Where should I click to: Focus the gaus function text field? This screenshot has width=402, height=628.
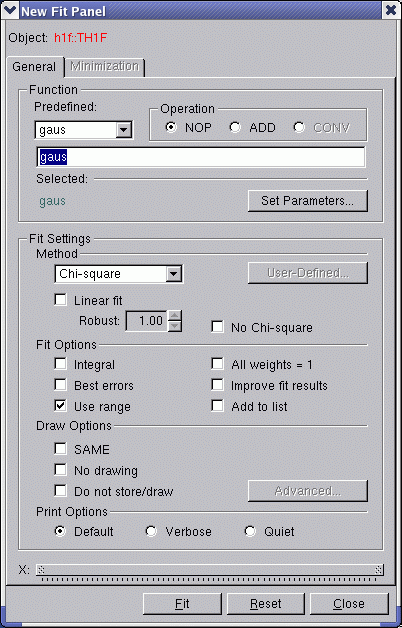[x=201, y=157]
